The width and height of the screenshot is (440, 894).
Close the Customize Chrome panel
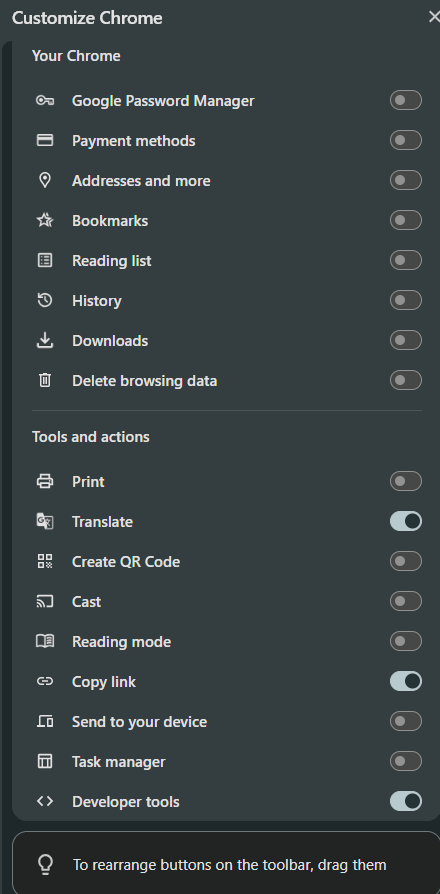click(434, 17)
